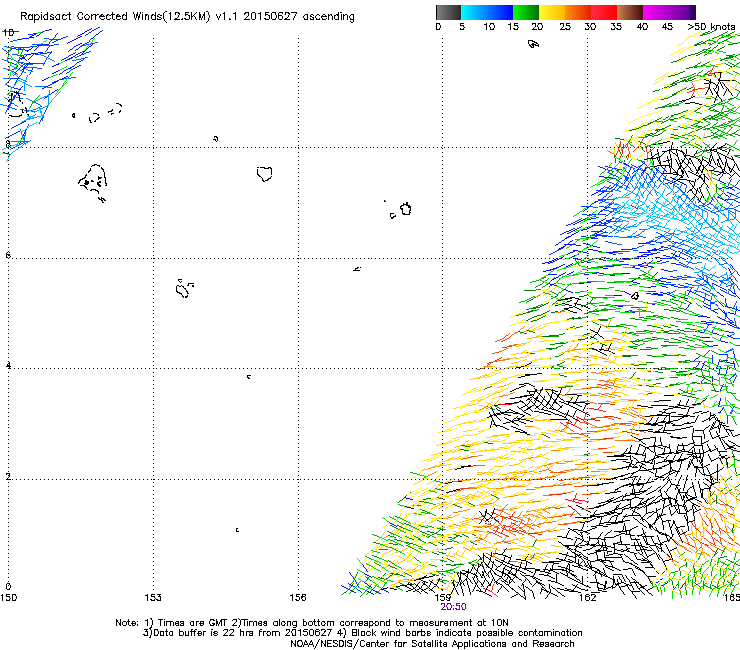This screenshot has width=740, height=650.
Task: Select the green 15–20 knots color band
Action: click(x=526, y=12)
